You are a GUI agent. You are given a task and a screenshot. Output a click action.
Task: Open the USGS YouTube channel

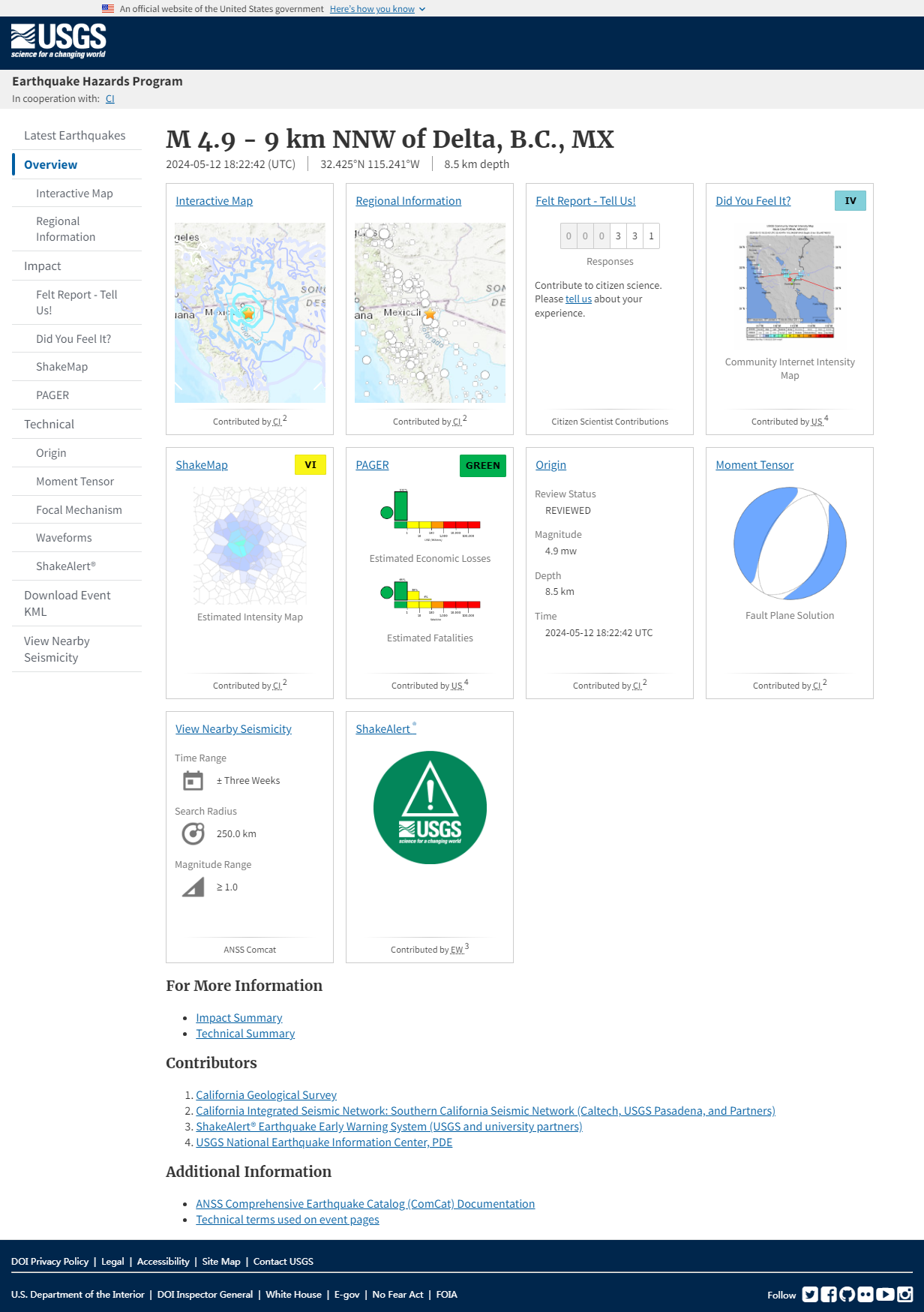pos(885,1294)
